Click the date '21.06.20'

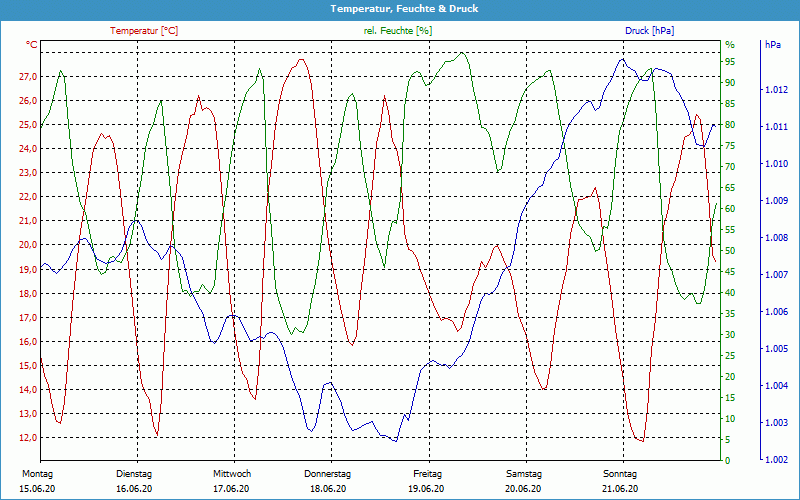point(620,489)
